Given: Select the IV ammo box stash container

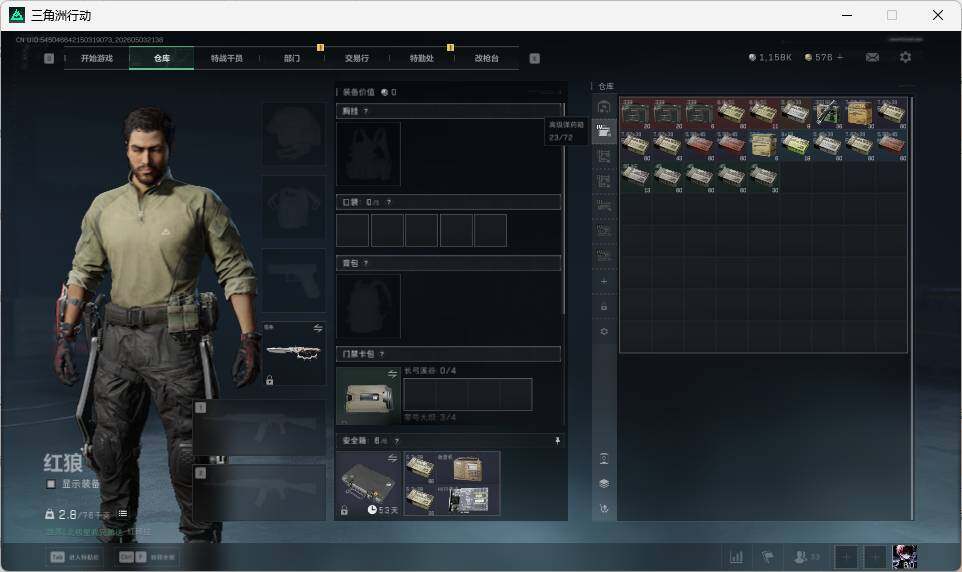Looking at the screenshot, I should click(604, 131).
